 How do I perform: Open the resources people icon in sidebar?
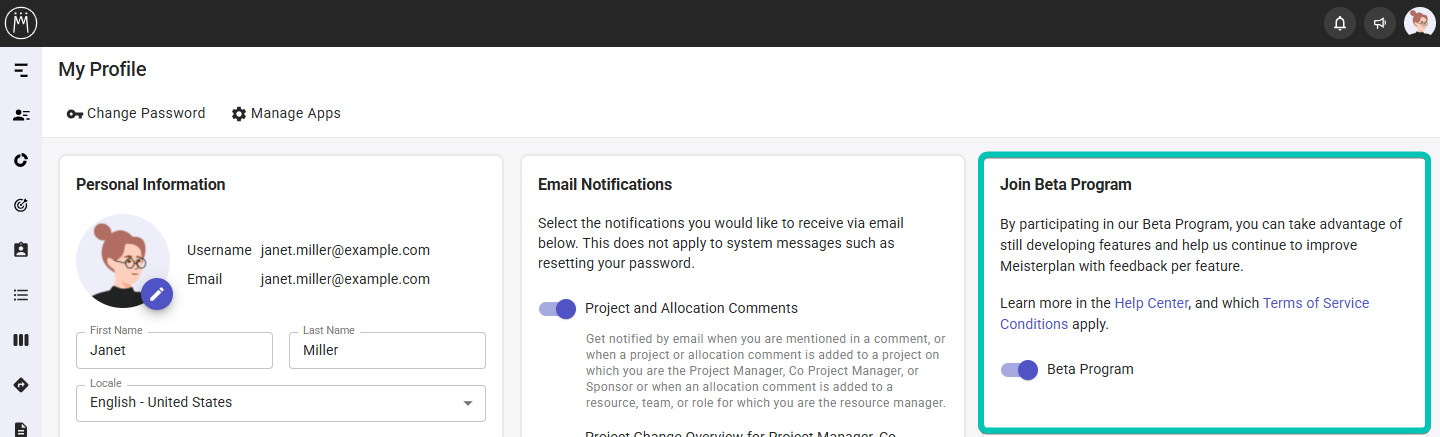[x=21, y=115]
